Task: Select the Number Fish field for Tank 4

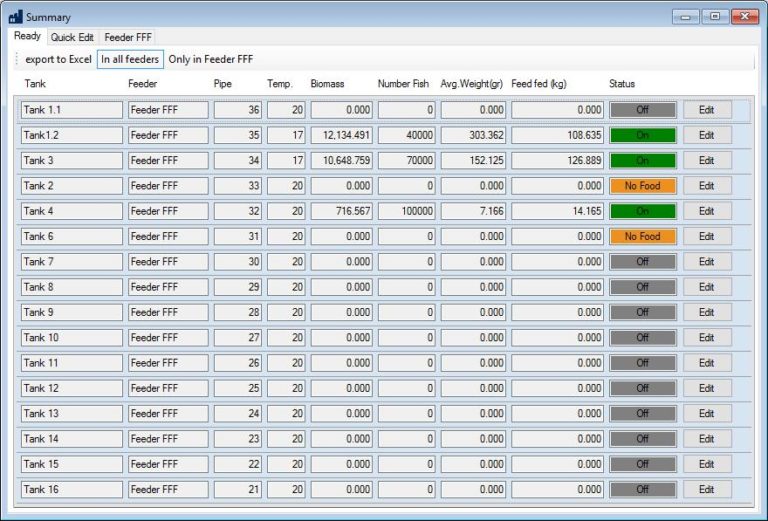Action: (x=406, y=211)
